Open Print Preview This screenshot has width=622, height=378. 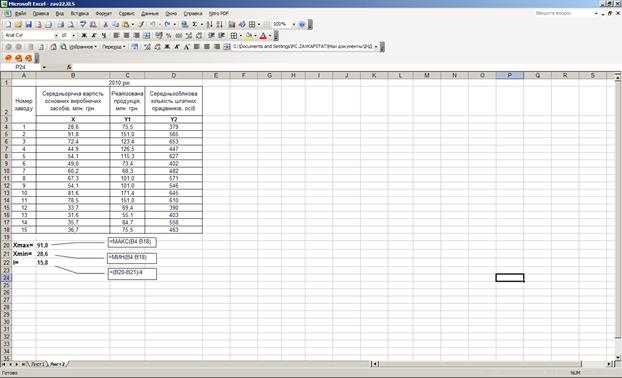pos(71,25)
